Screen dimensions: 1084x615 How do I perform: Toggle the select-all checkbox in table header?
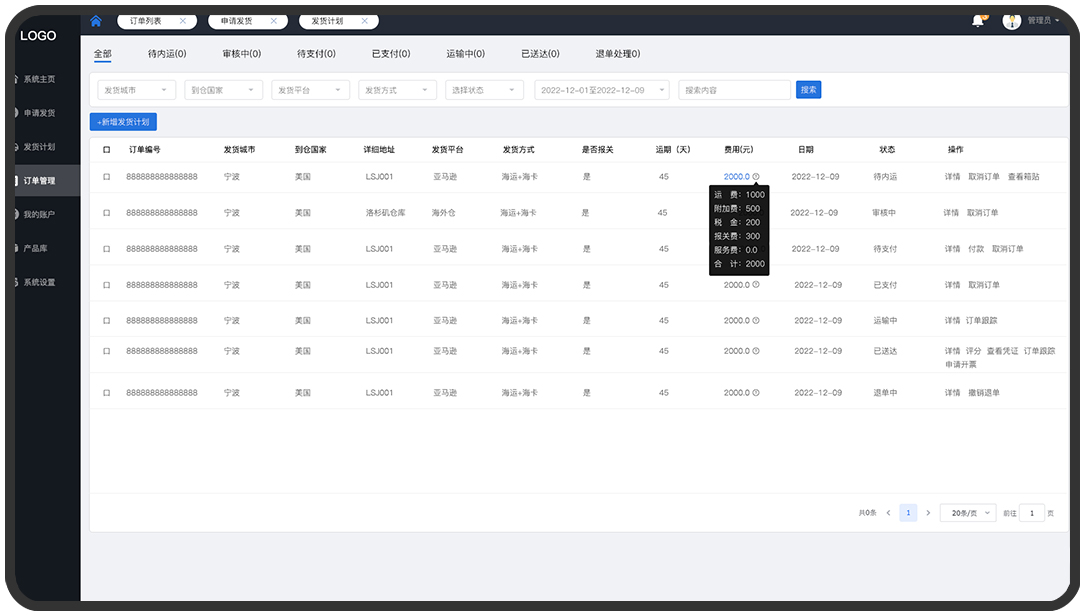(x=107, y=150)
